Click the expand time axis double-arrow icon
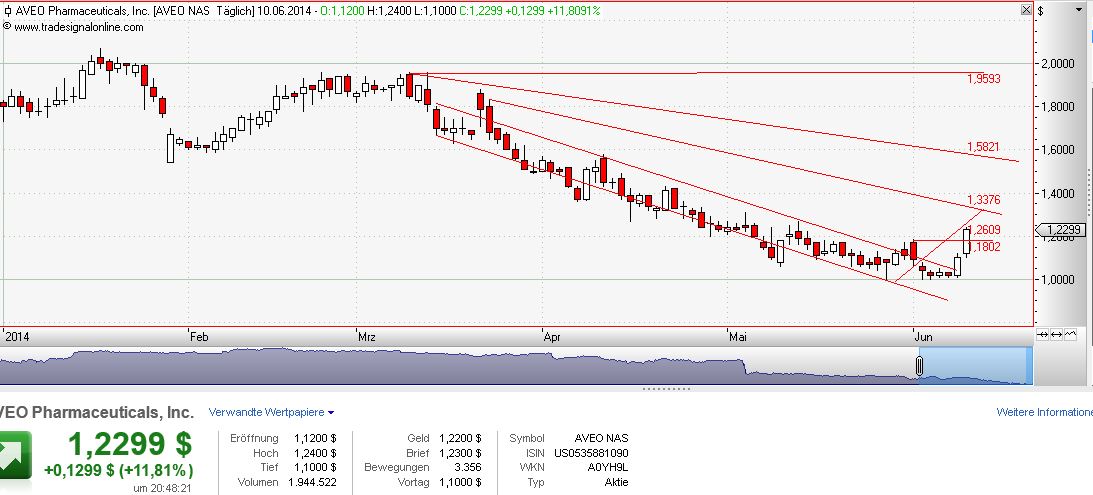 [1058, 334]
